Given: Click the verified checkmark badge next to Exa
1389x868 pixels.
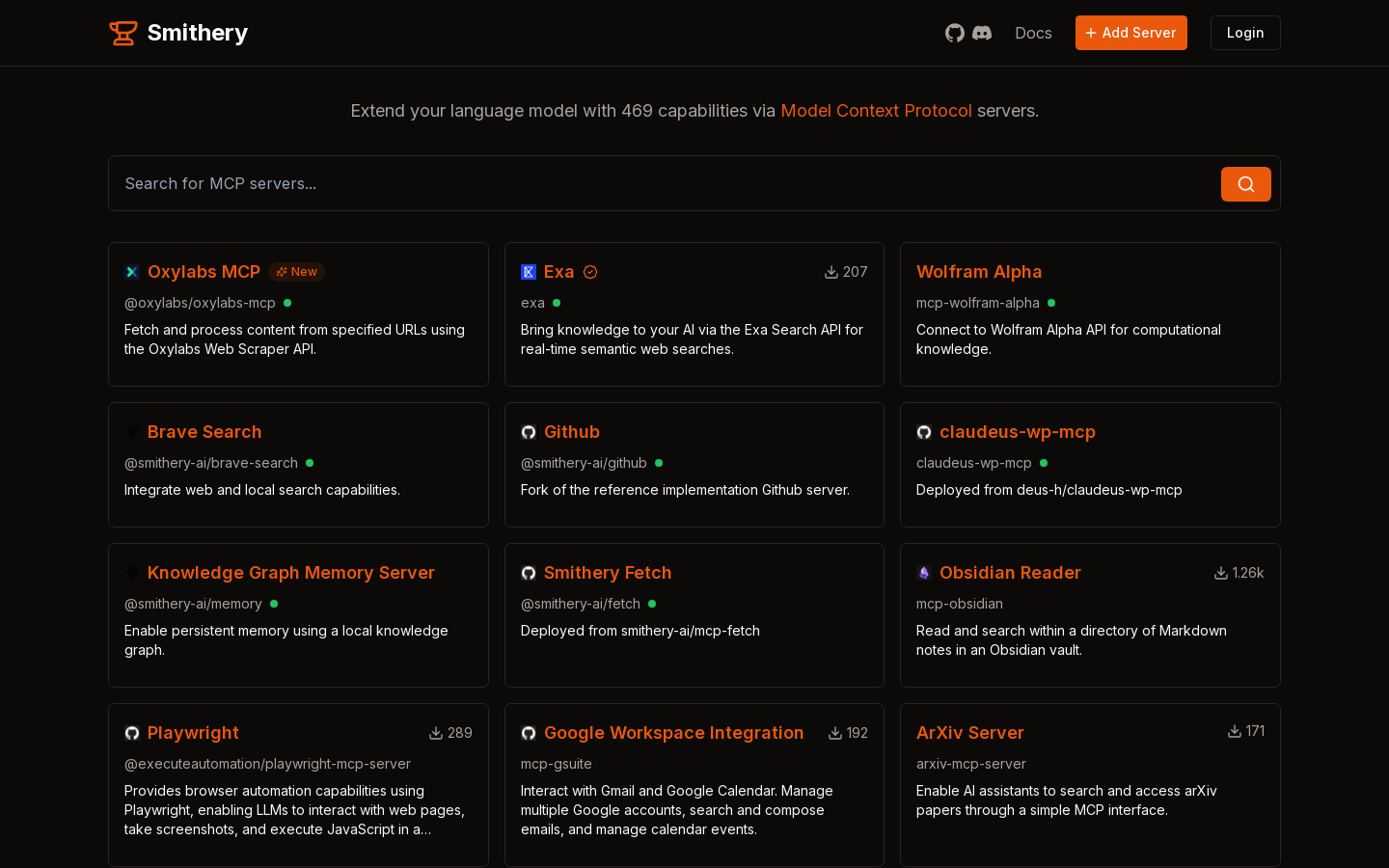Looking at the screenshot, I should pos(590,272).
